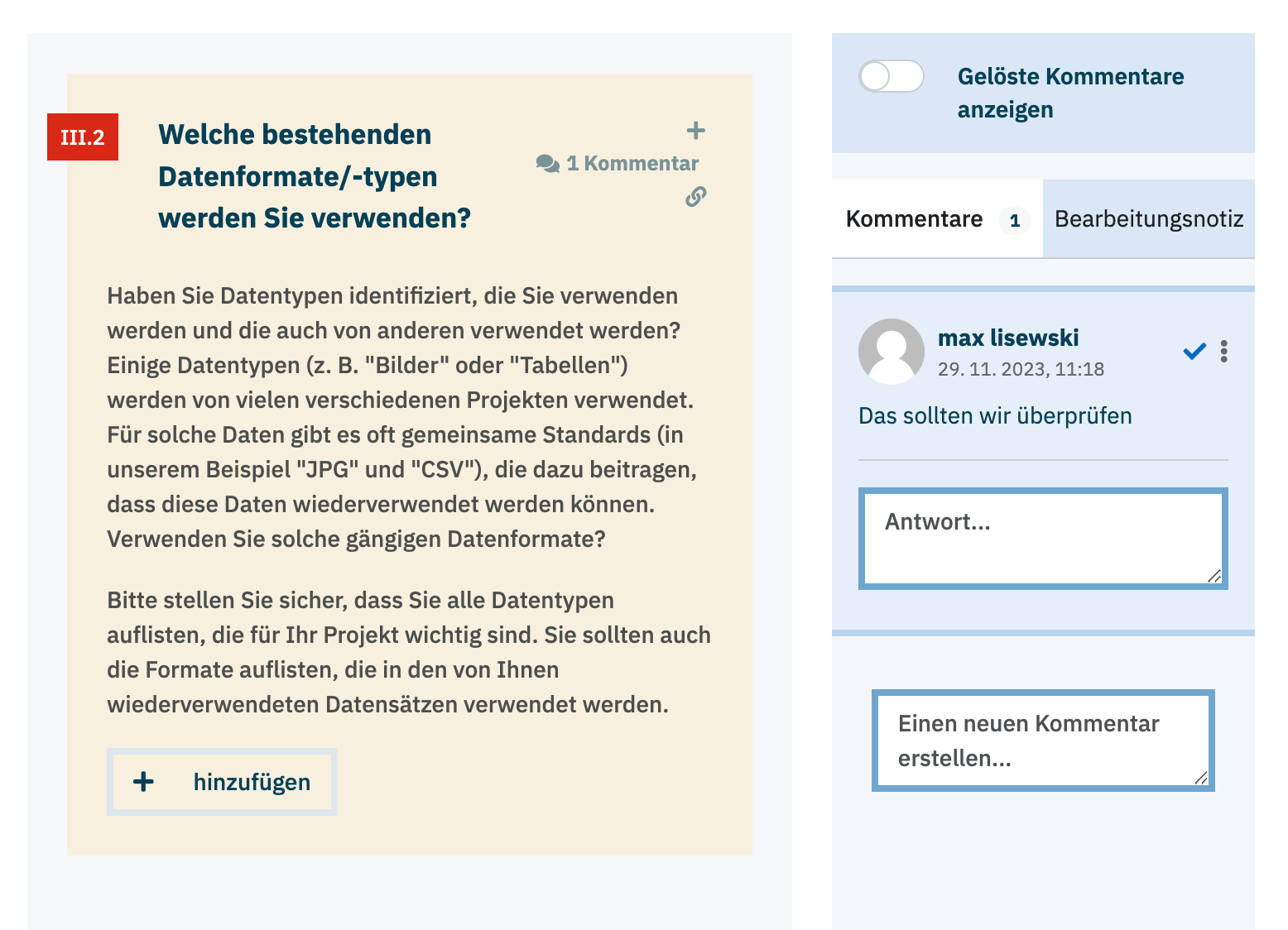Click the speech bubbles comment icon
Viewport: 1288px width, 930px height.
coord(547,164)
